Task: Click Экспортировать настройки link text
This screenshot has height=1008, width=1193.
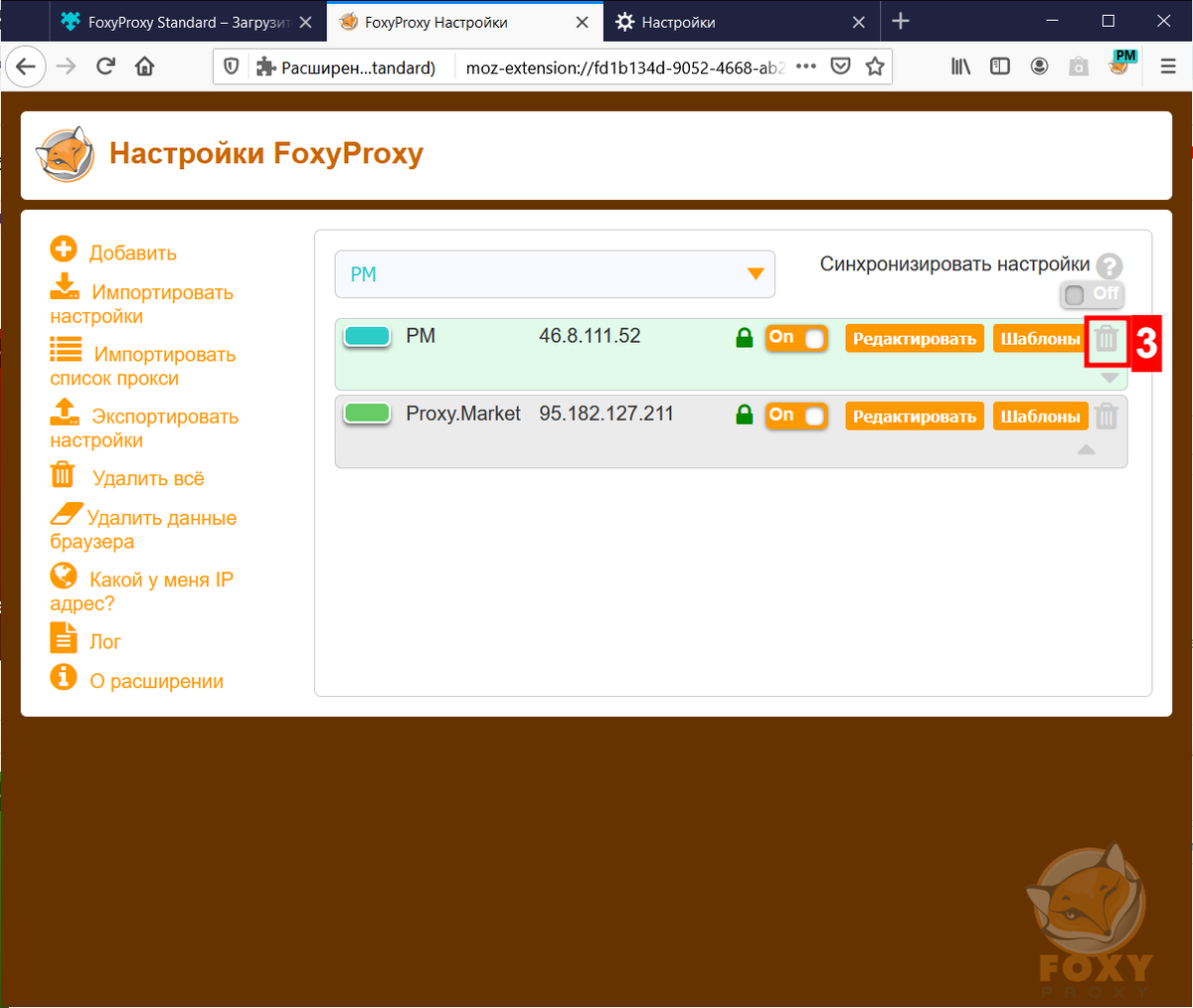Action: [x=145, y=427]
